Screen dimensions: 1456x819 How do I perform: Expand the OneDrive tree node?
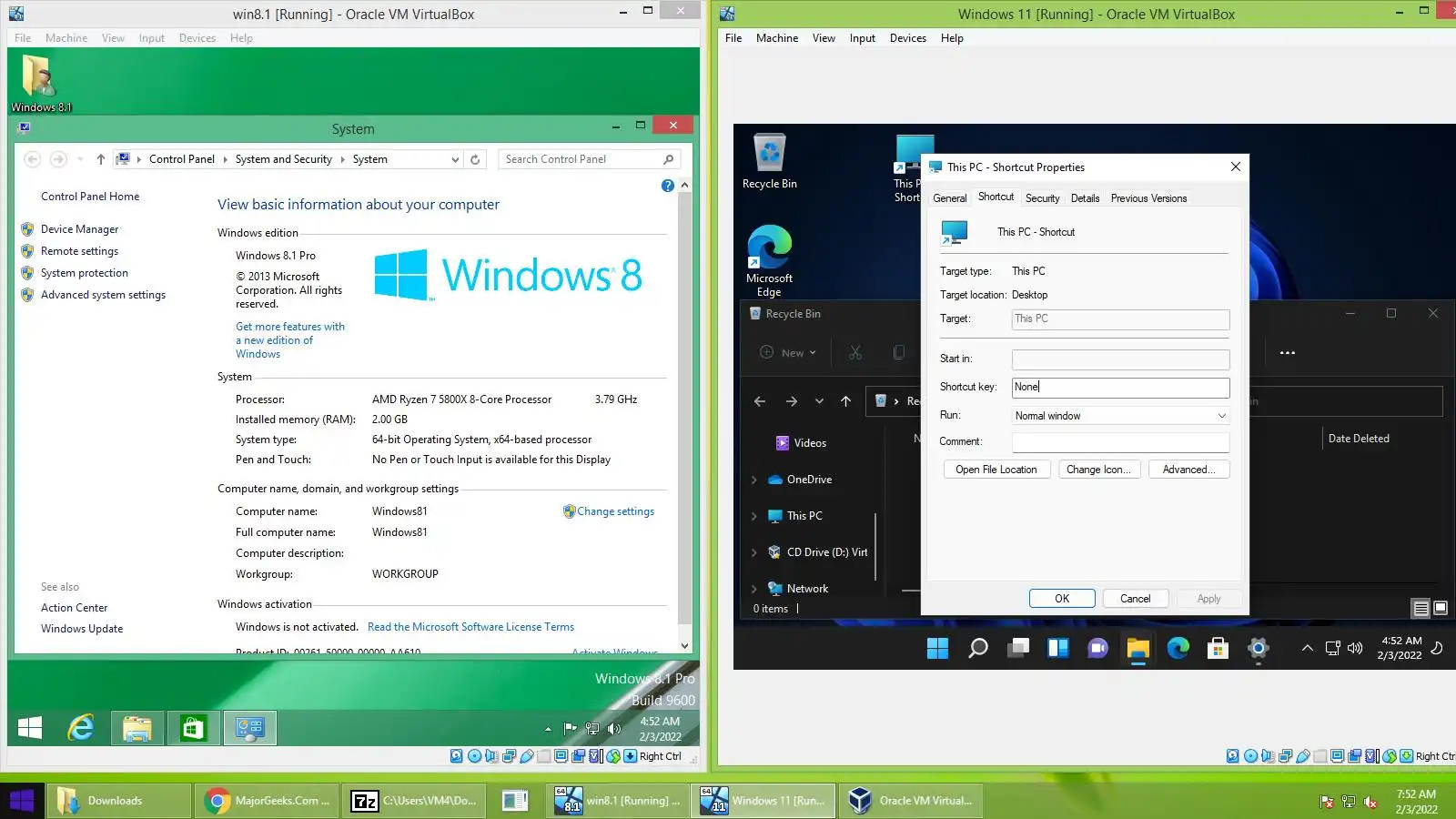(754, 480)
